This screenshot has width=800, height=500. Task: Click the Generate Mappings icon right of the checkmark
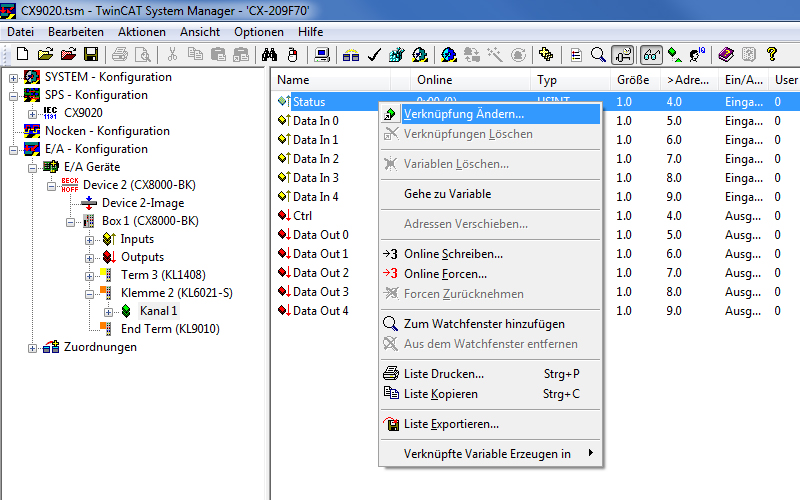(396, 54)
